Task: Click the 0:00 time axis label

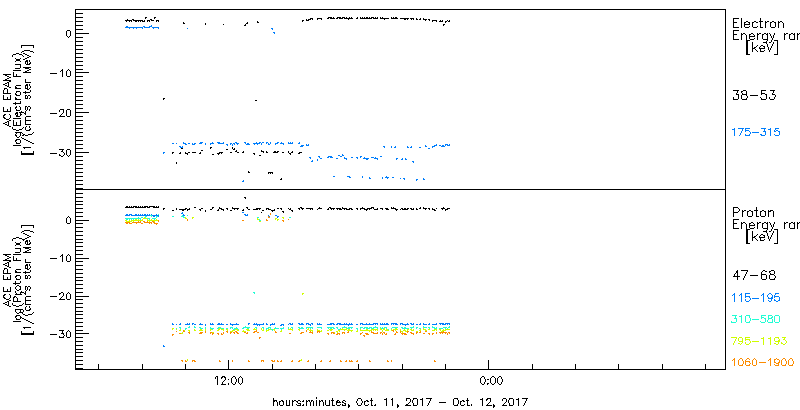Action: [x=492, y=380]
